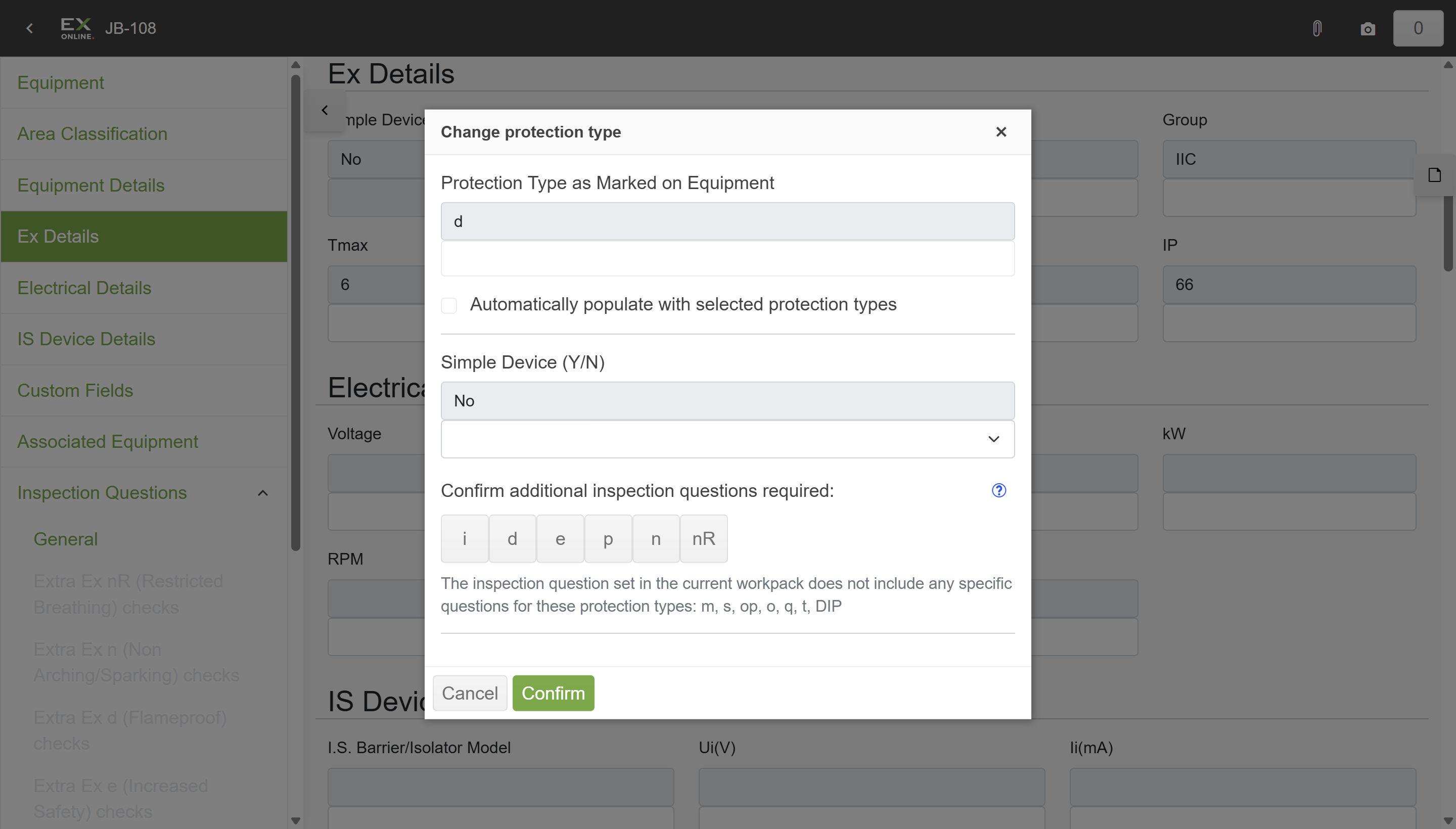Open IS Device Details in the sidebar

click(144, 339)
